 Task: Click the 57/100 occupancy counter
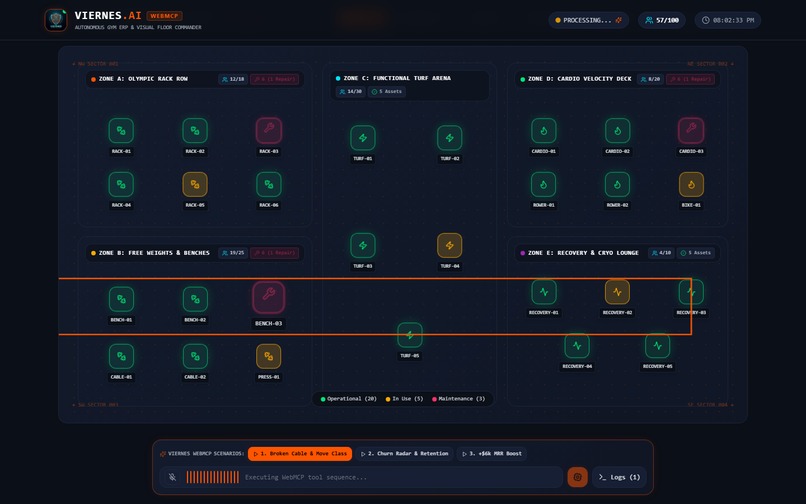point(662,20)
